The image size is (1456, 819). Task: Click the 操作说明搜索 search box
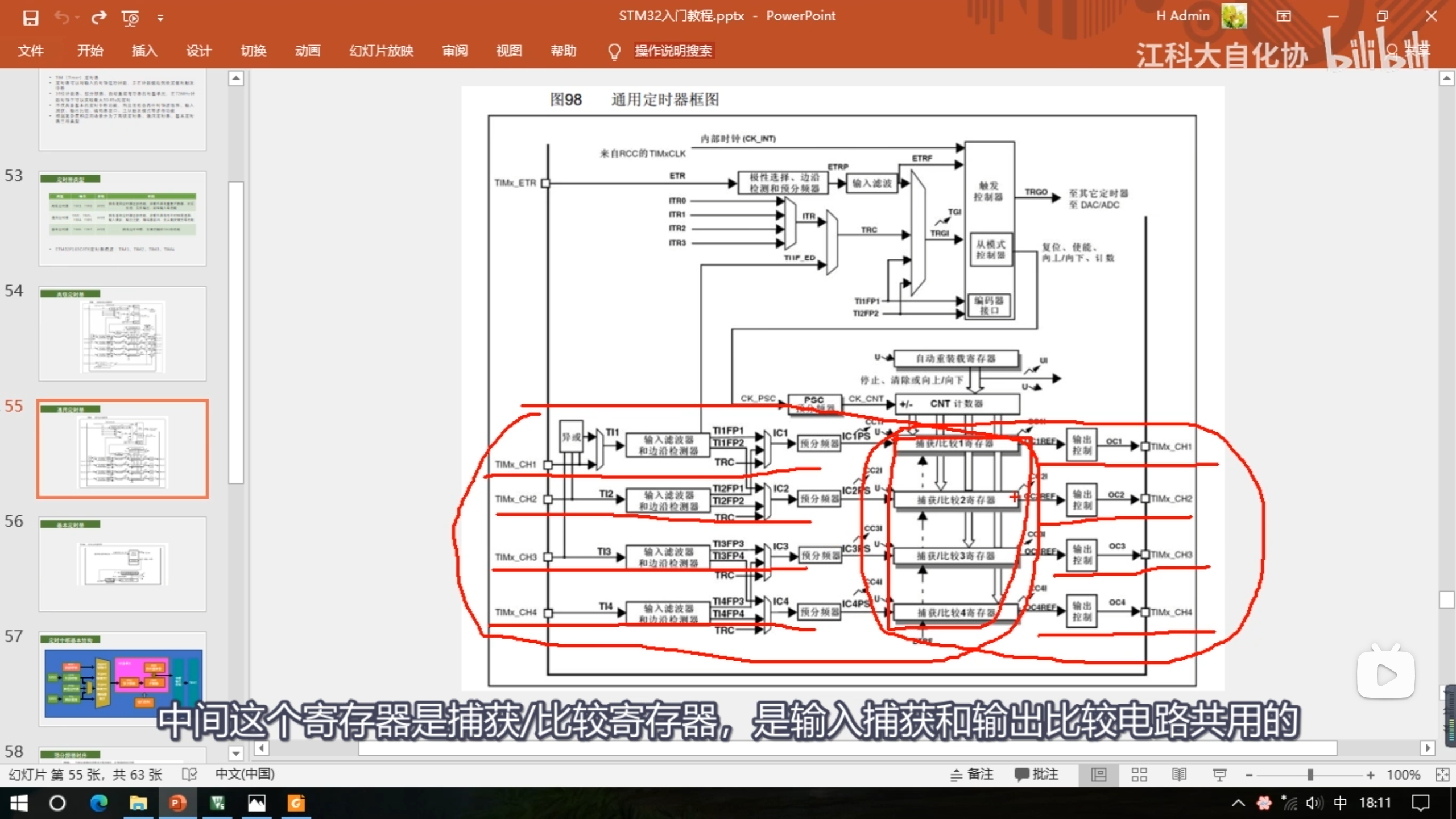coord(673,51)
